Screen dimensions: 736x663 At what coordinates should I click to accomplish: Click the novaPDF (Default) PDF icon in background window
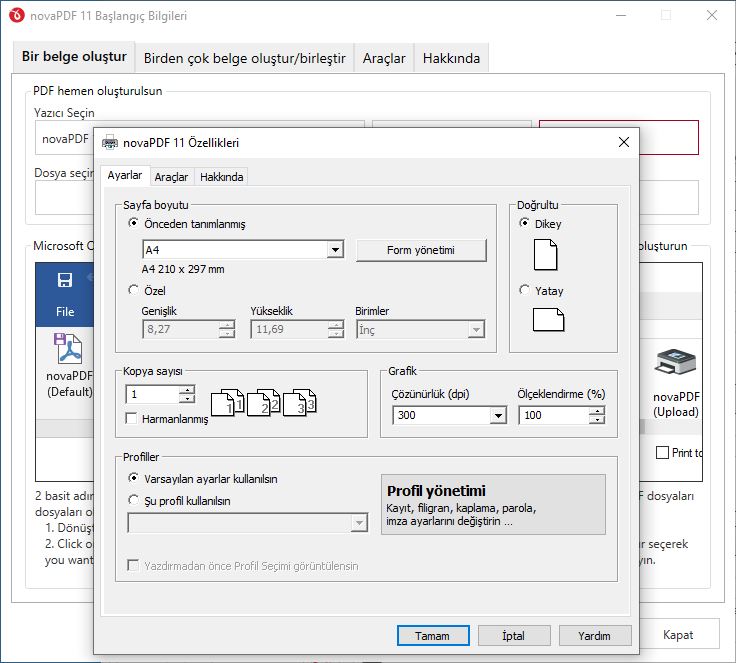[69, 349]
